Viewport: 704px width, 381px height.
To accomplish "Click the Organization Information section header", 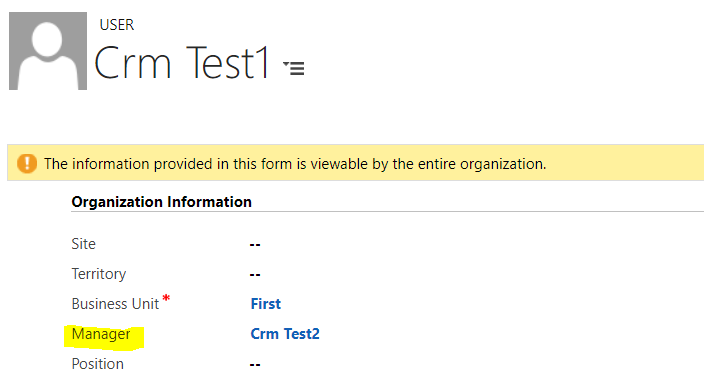I will (x=162, y=202).
